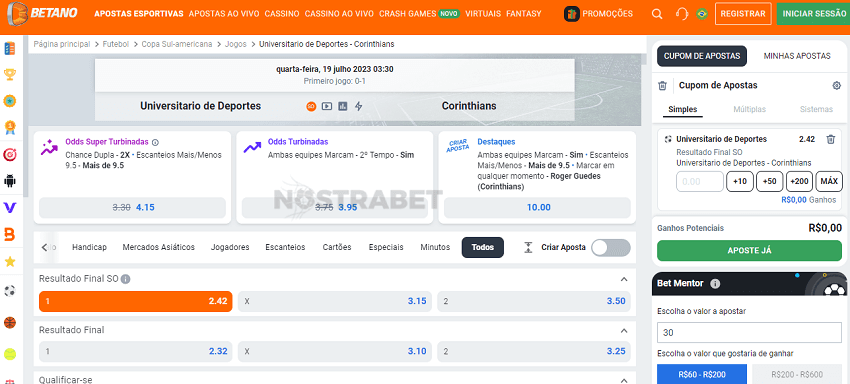Clear all bets with coupon trash icon
This screenshot has height=384, width=850.
point(662,86)
